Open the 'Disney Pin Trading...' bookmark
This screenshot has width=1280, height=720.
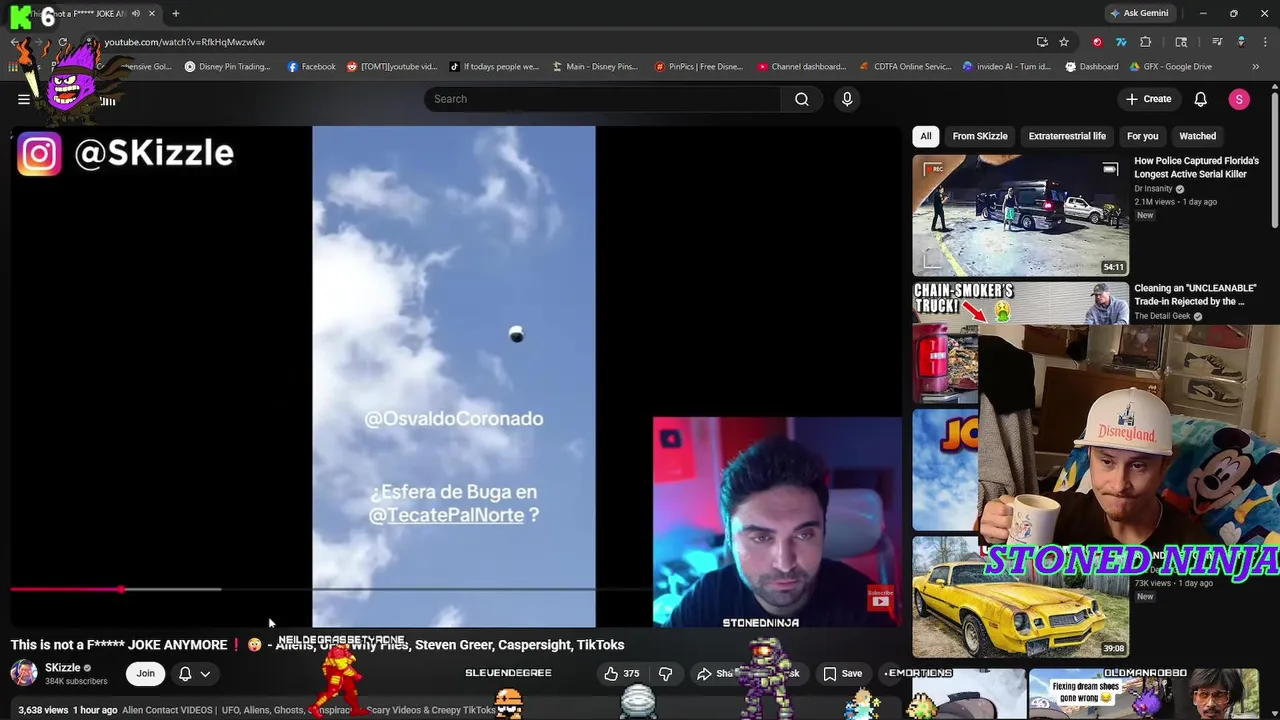pos(227,67)
